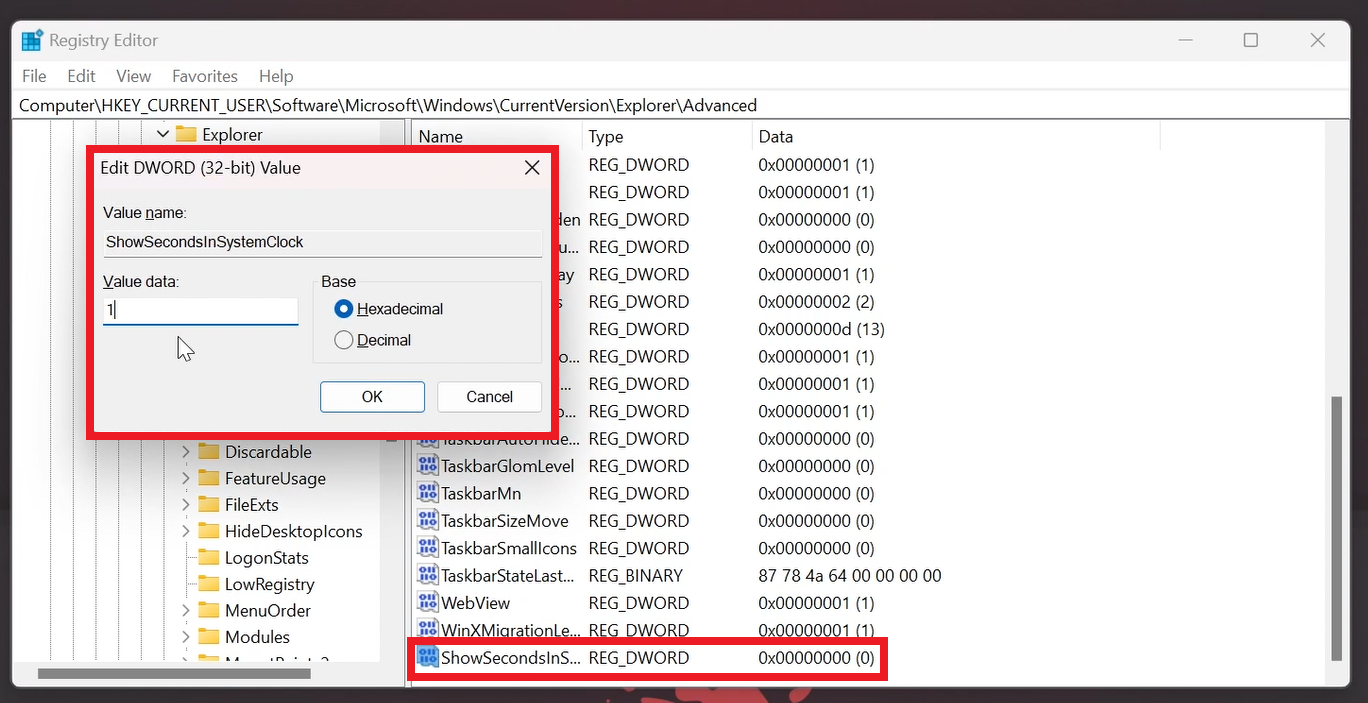The height and width of the screenshot is (703, 1368).
Task: Select the Decimal base radio button
Action: [344, 340]
